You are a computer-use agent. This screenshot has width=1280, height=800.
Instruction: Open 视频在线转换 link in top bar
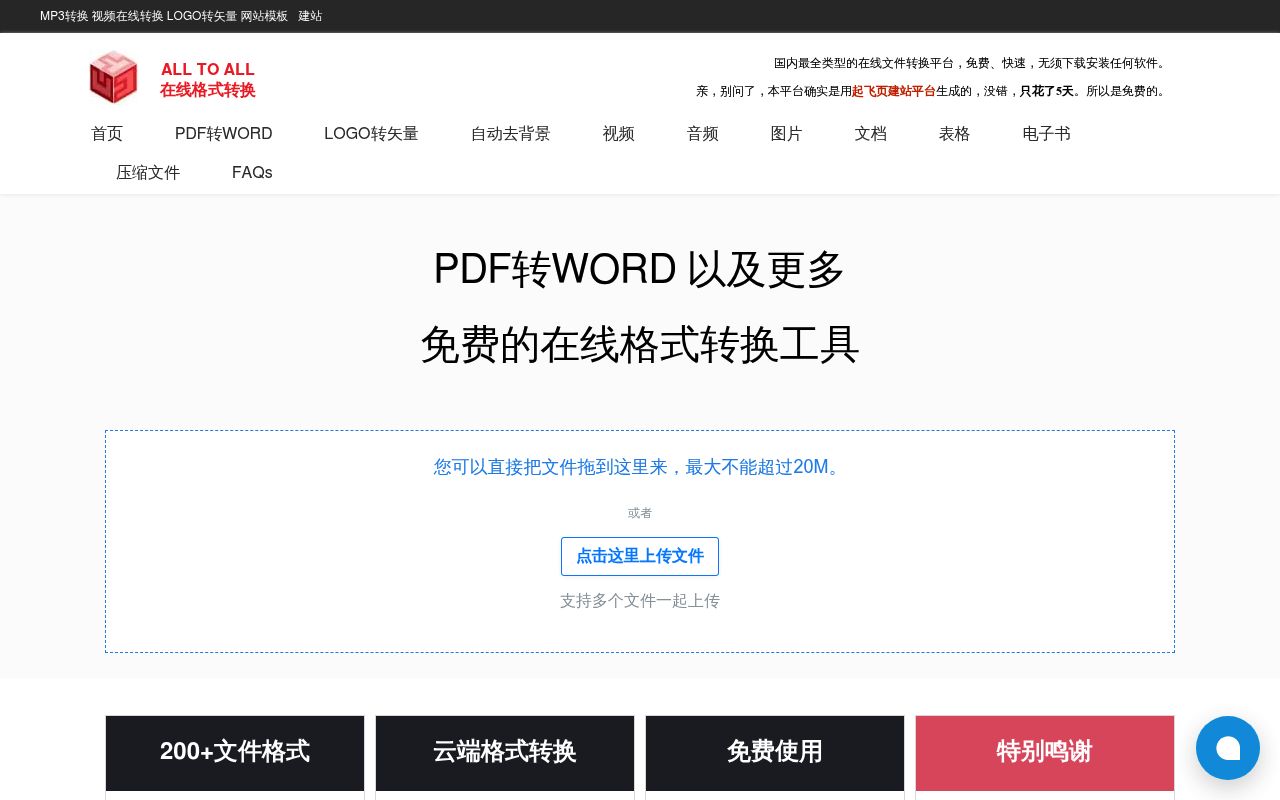pyautogui.click(x=127, y=16)
